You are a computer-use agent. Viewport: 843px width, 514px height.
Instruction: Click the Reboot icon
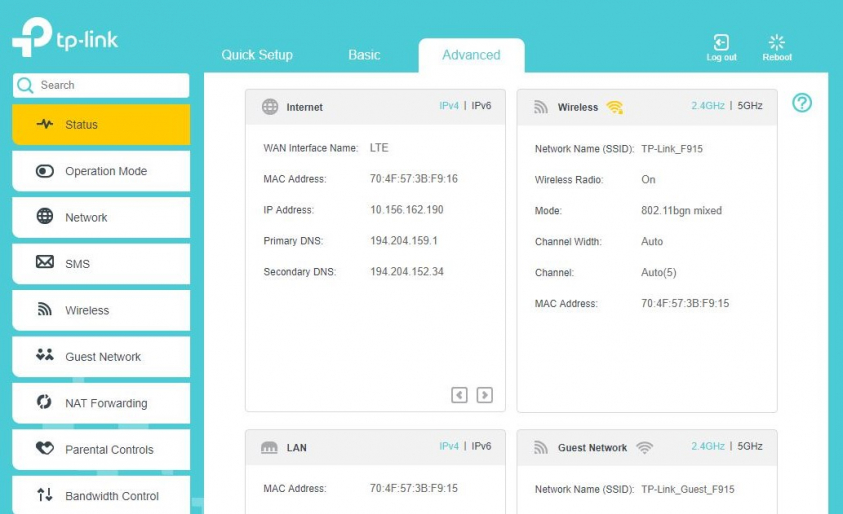776,43
